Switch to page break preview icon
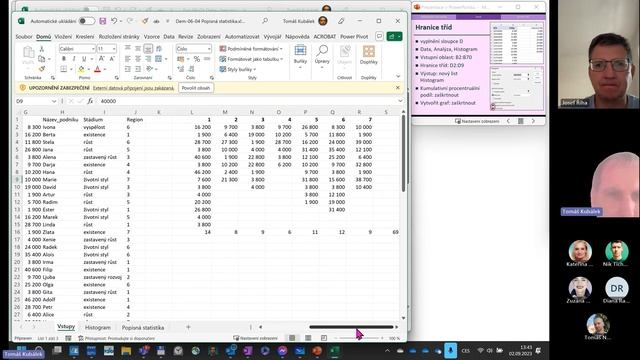Image resolution: width=640 pixels, height=360 pixels. (324, 338)
